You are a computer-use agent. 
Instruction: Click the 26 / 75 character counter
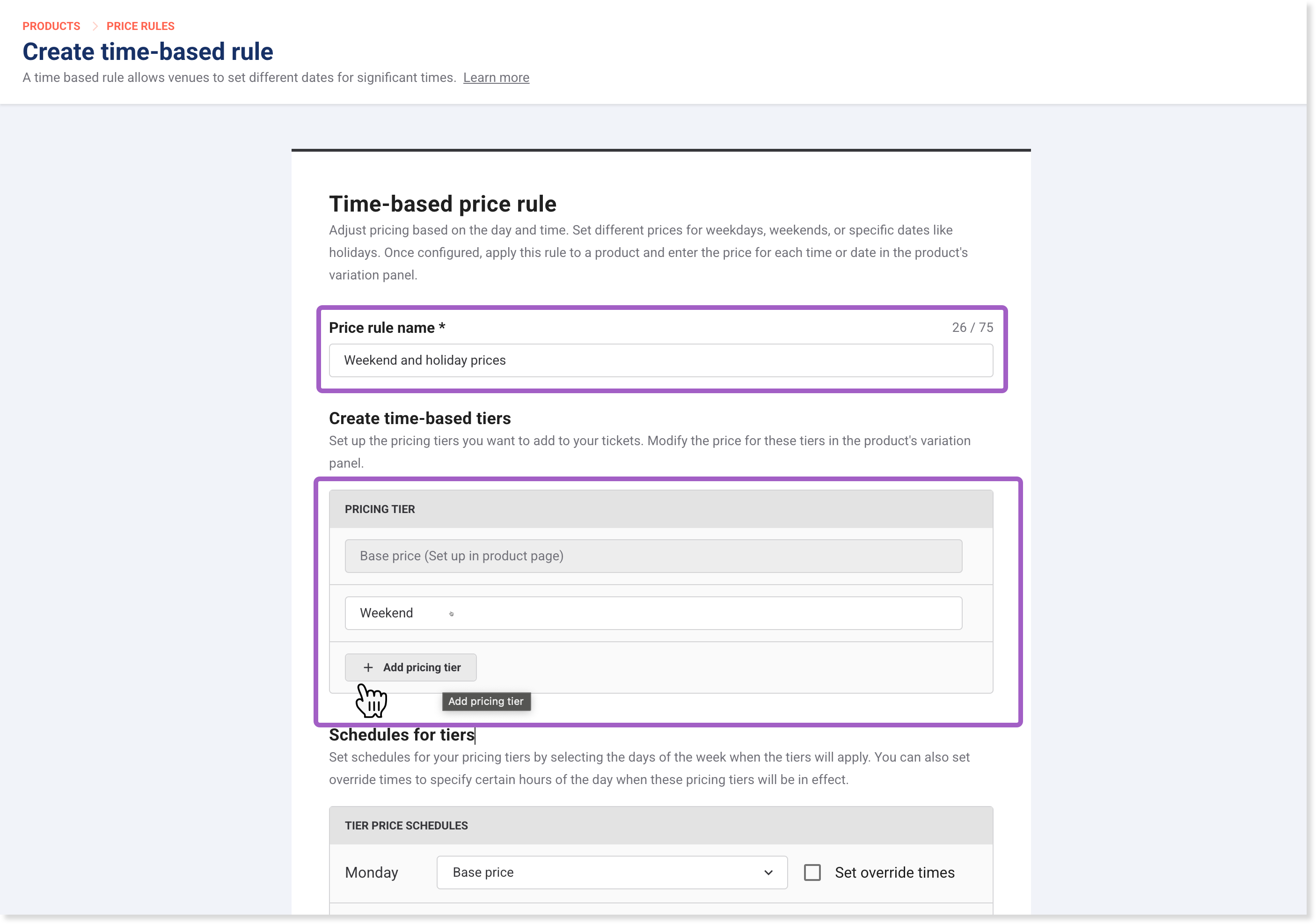[972, 327]
